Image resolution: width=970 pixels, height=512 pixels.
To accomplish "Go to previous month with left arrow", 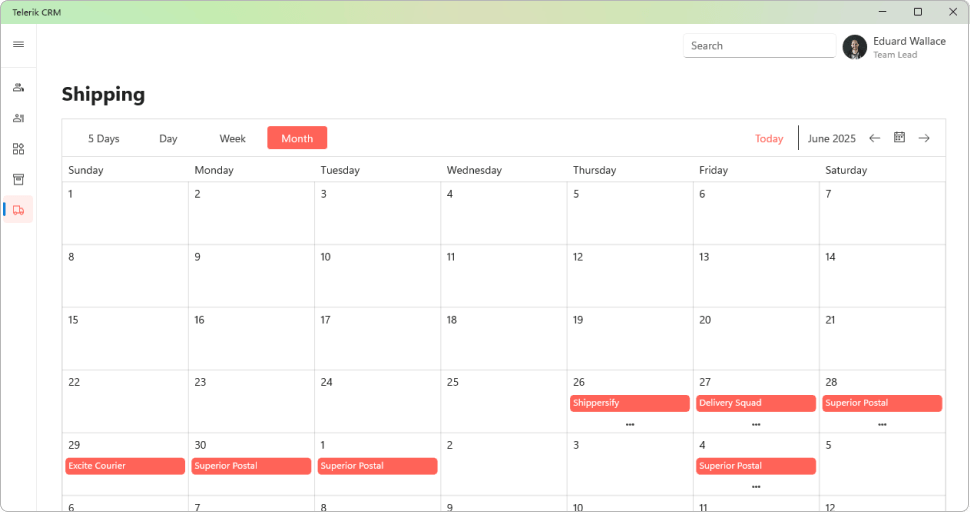I will tap(874, 138).
